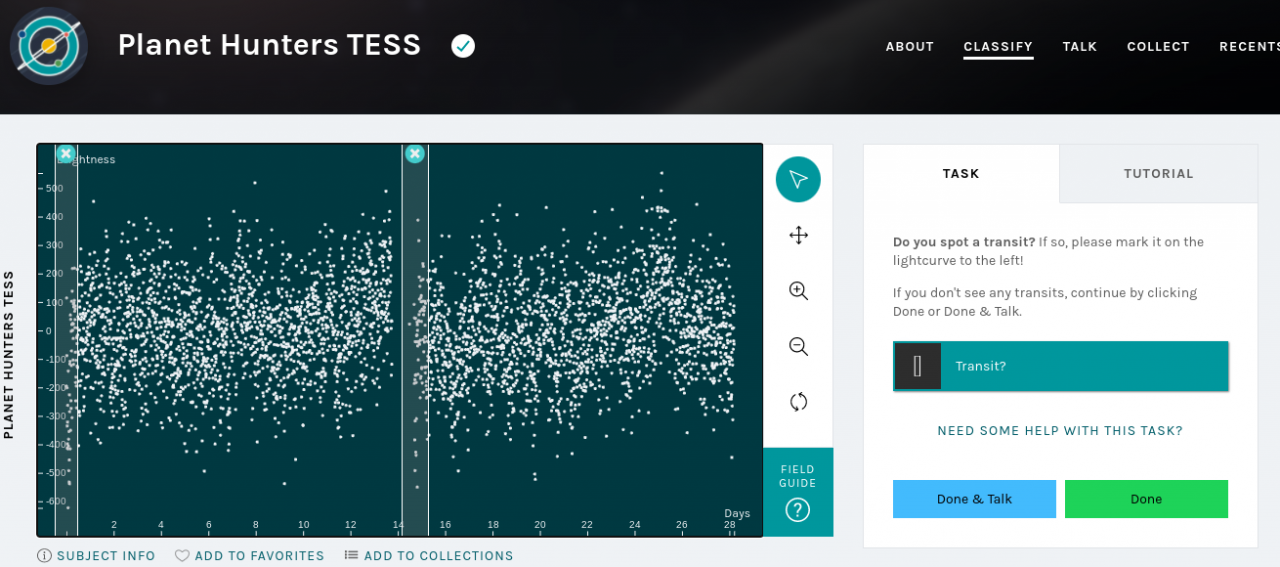Viewport: 1280px width, 567px height.
Task: Remove the transit mark near day 14
Action: [415, 153]
